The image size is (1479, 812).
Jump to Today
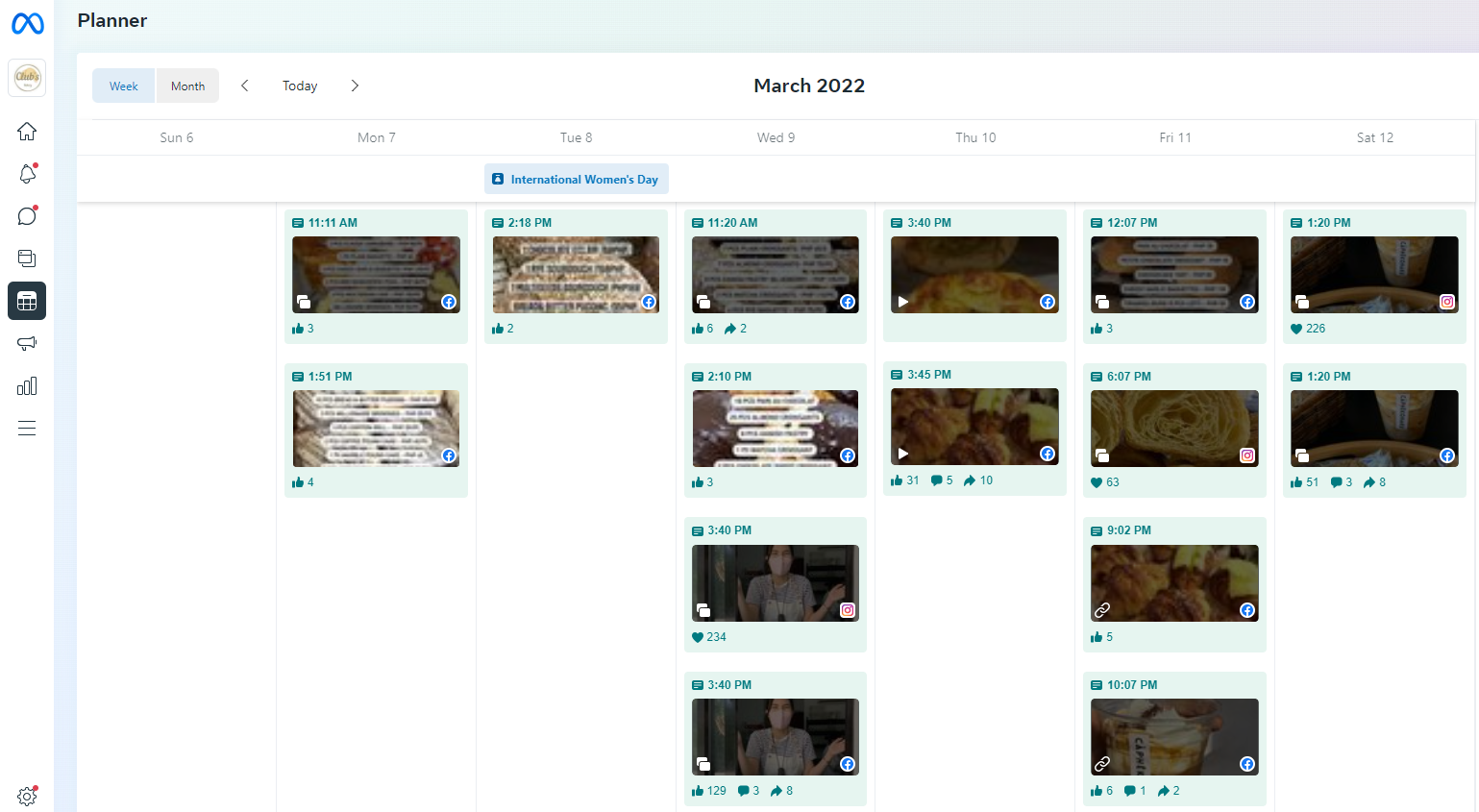(x=300, y=86)
